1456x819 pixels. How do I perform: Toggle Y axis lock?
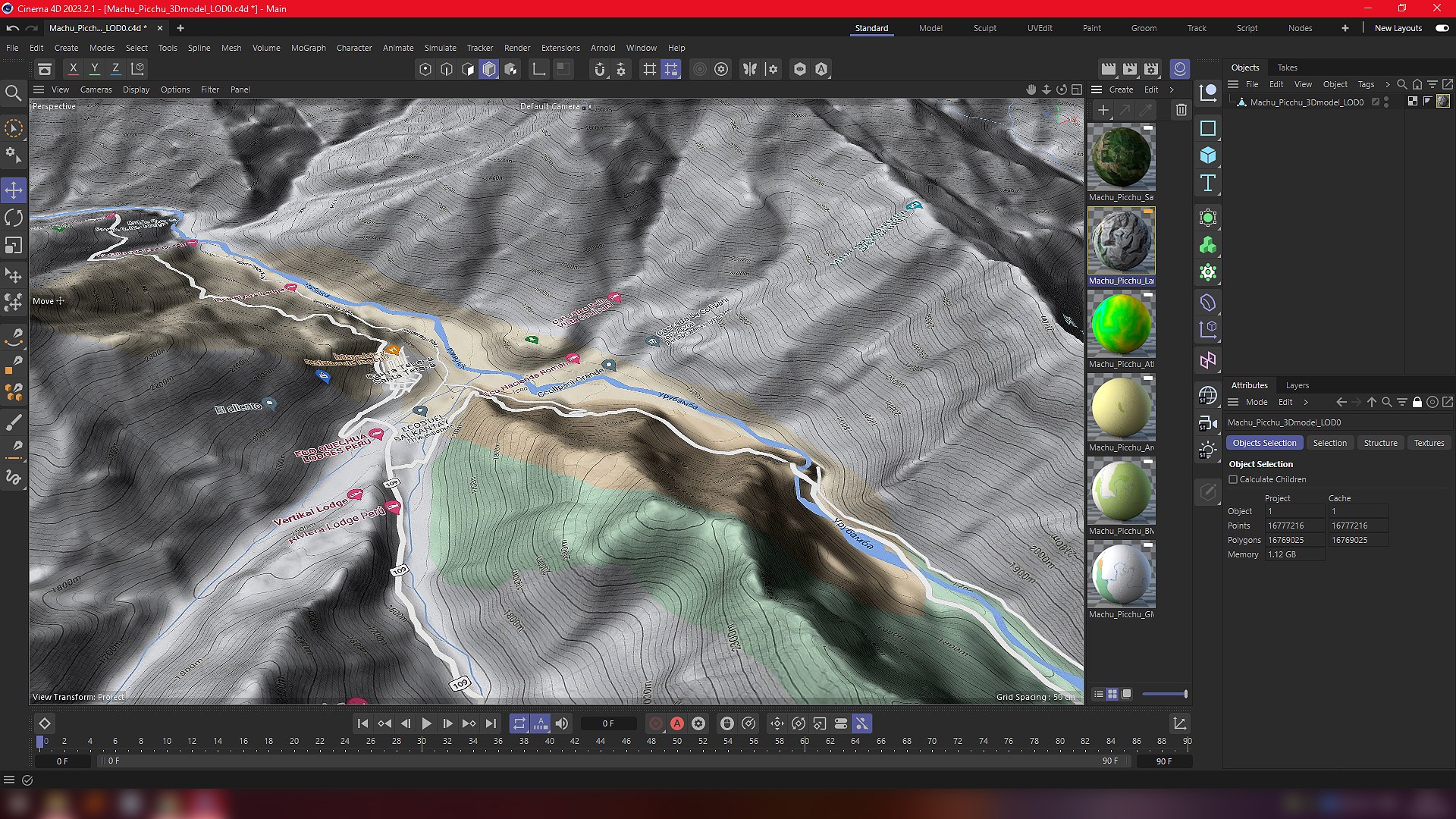click(94, 68)
